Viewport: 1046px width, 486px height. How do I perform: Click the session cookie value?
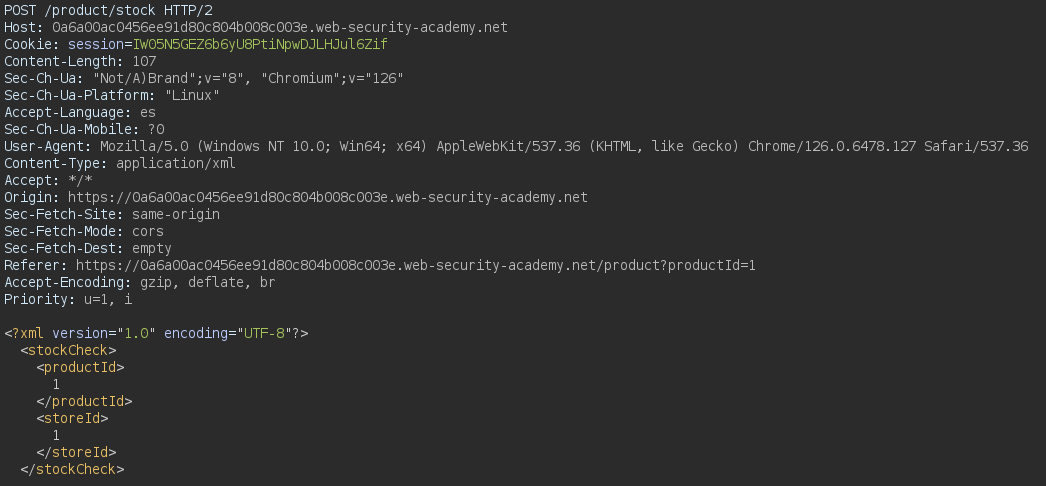(260, 44)
